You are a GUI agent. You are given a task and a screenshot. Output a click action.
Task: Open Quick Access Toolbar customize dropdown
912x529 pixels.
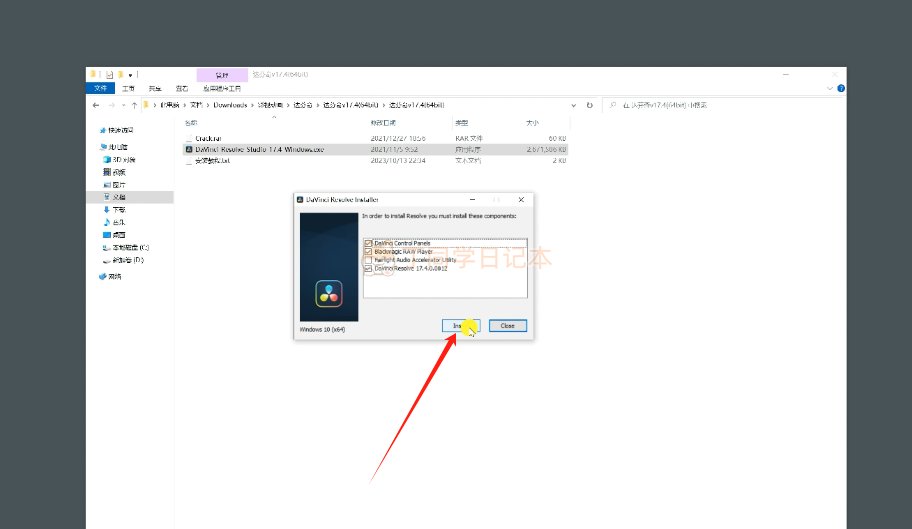(x=130, y=75)
